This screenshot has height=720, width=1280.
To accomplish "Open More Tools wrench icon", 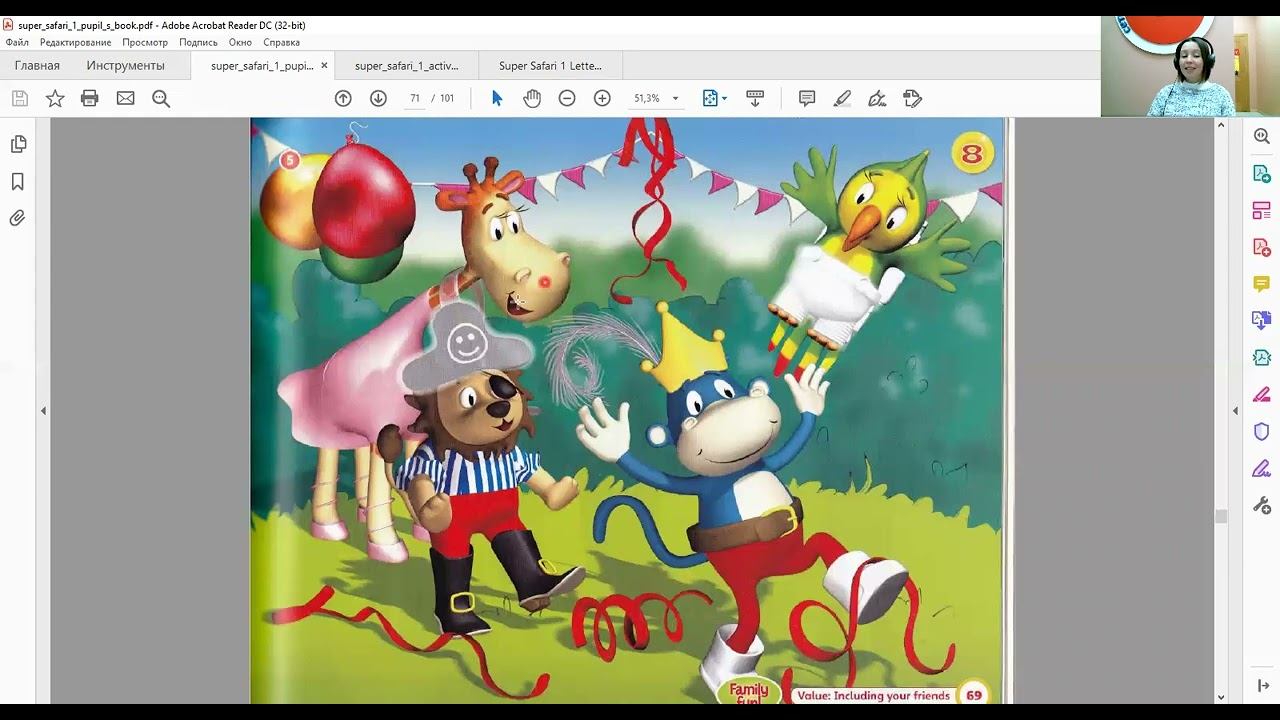I will [x=1262, y=505].
